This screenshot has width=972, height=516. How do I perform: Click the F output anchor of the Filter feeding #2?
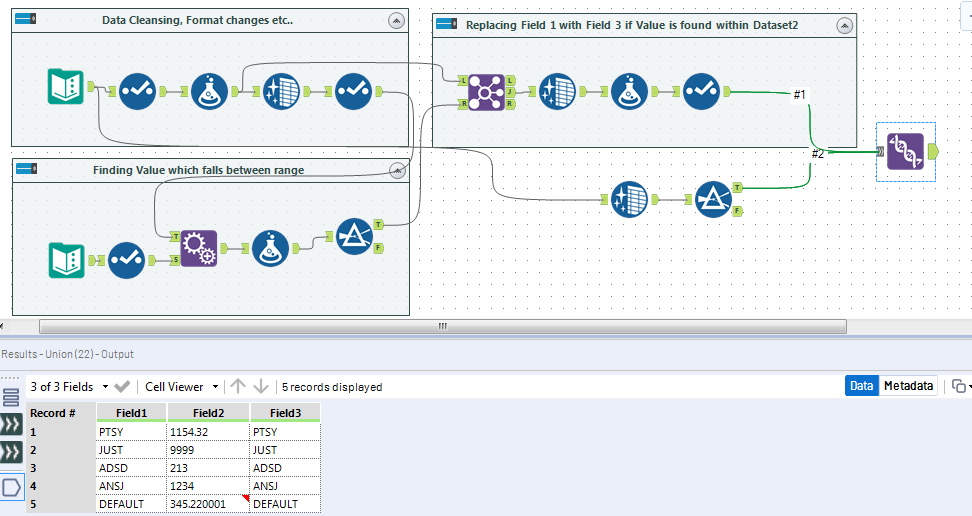[738, 211]
